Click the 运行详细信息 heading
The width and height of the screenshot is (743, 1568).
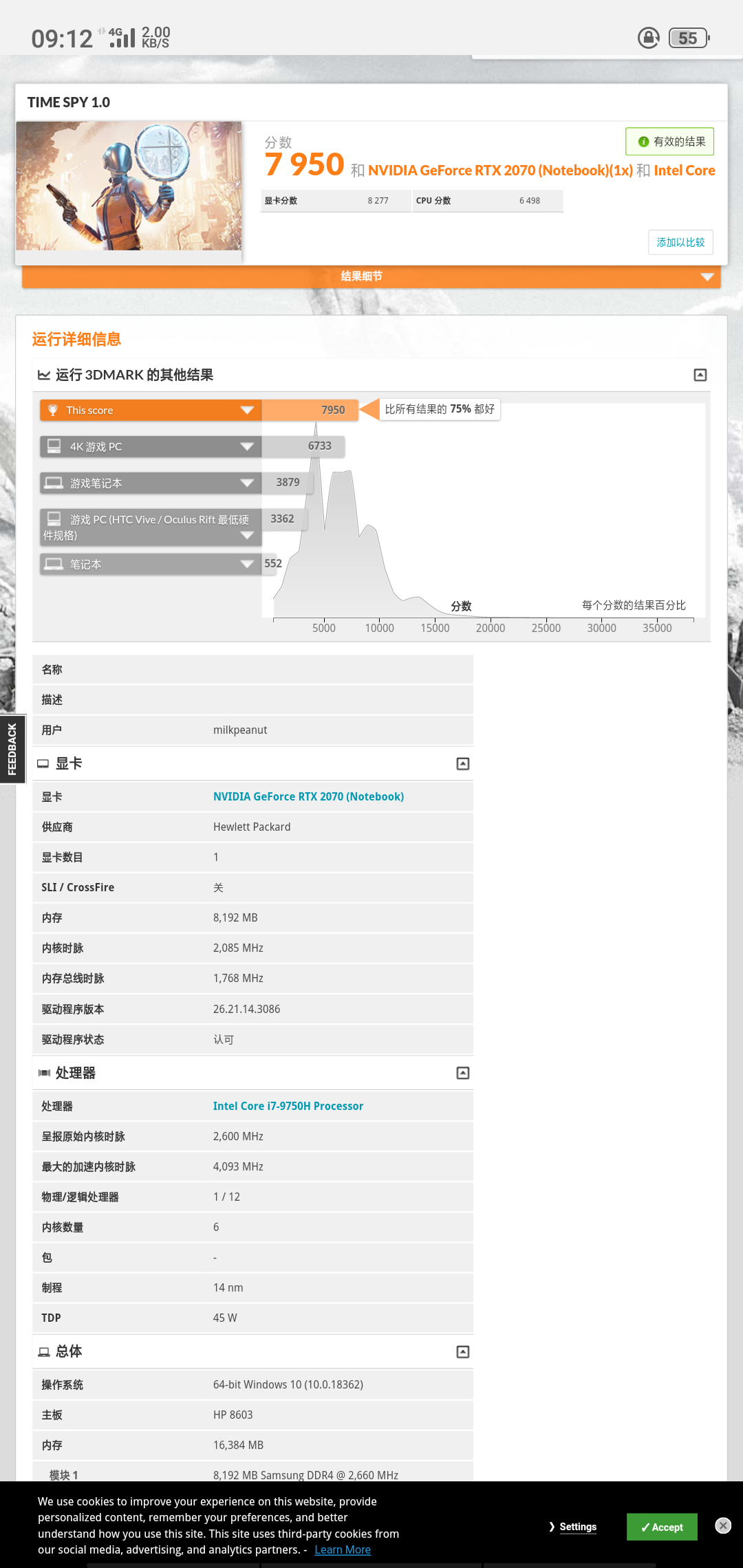(76, 339)
